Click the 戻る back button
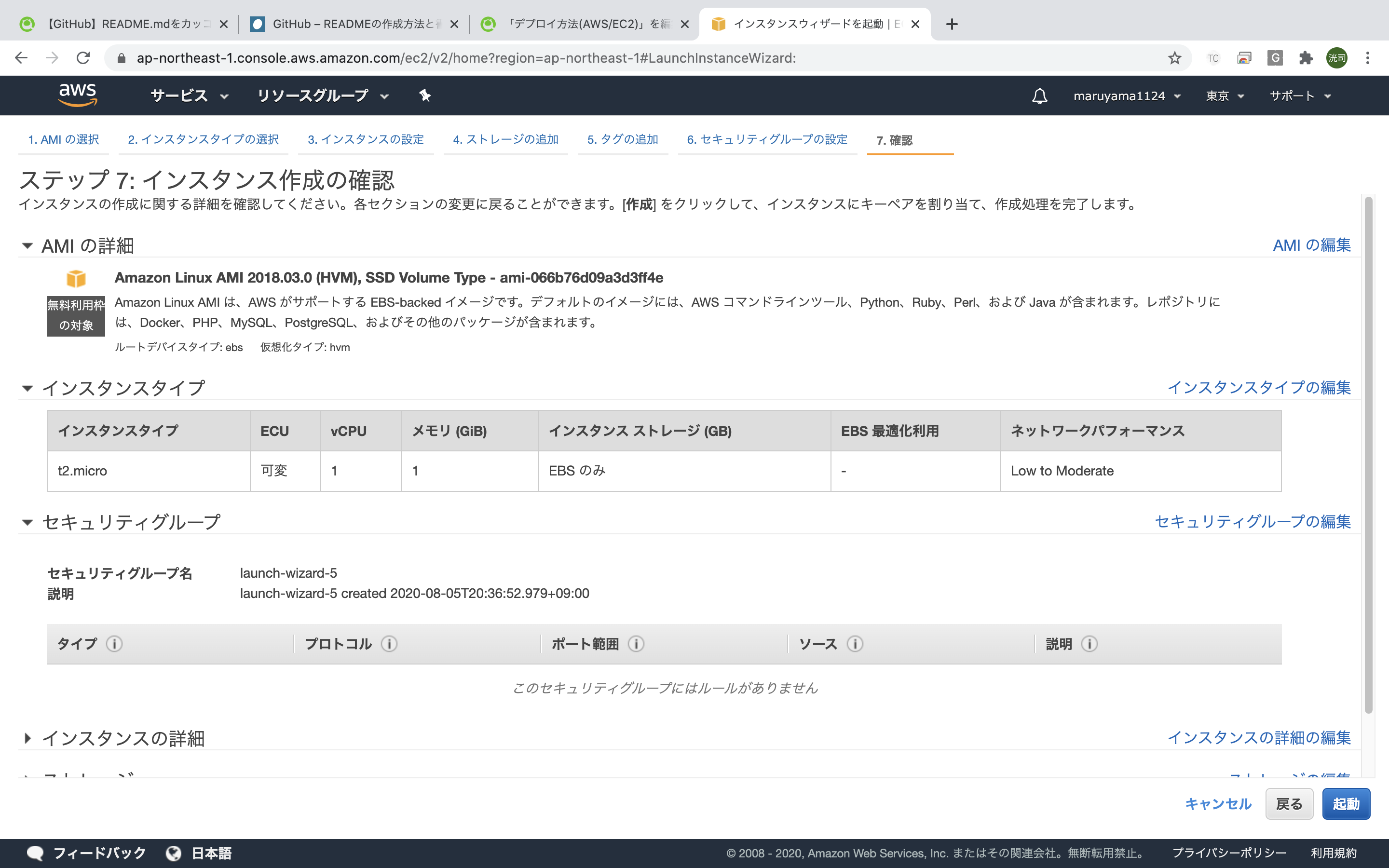 1289,804
